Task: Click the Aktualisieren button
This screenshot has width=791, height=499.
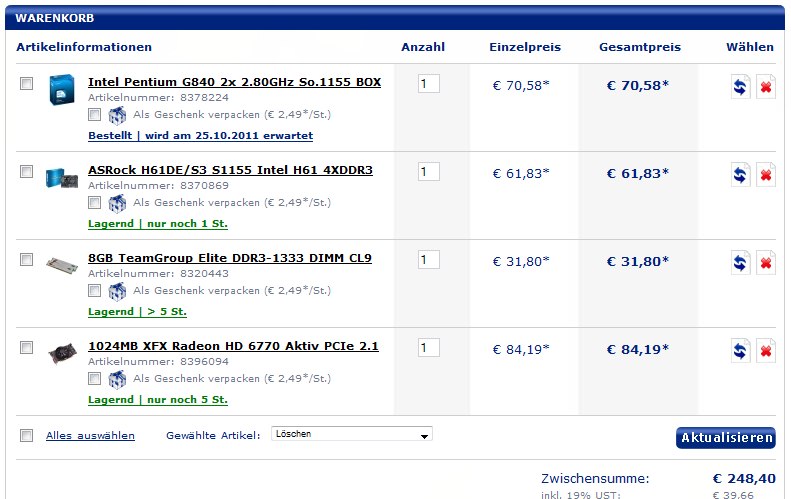Action: [726, 437]
